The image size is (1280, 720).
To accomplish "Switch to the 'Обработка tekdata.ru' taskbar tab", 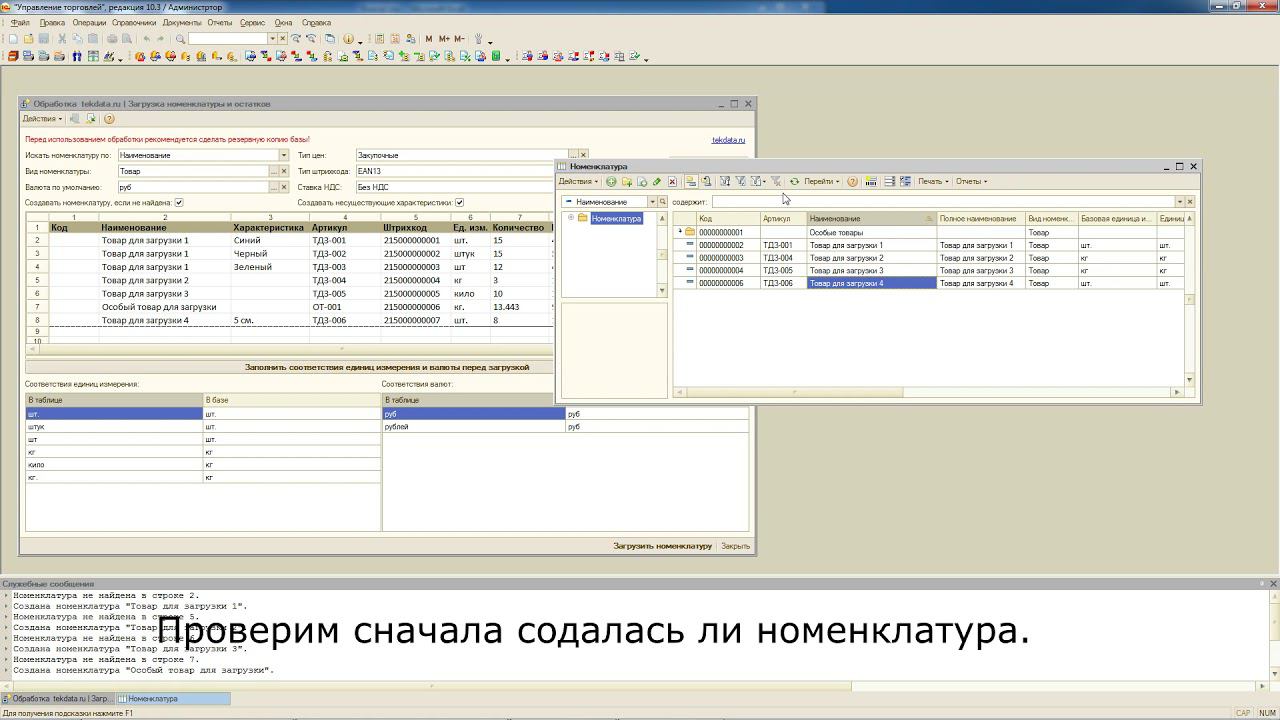I will pos(59,699).
